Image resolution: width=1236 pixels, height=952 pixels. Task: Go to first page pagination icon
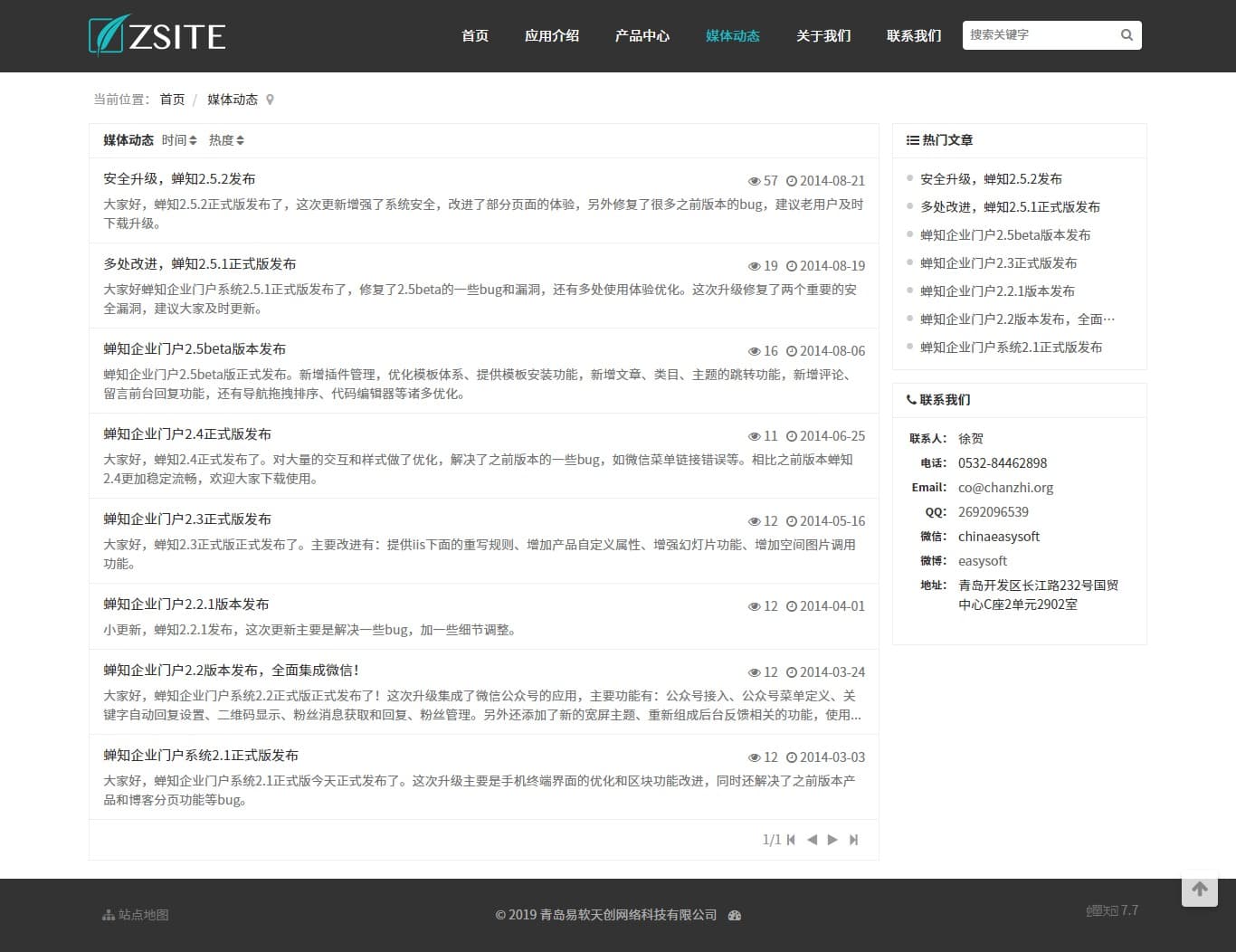click(x=791, y=840)
